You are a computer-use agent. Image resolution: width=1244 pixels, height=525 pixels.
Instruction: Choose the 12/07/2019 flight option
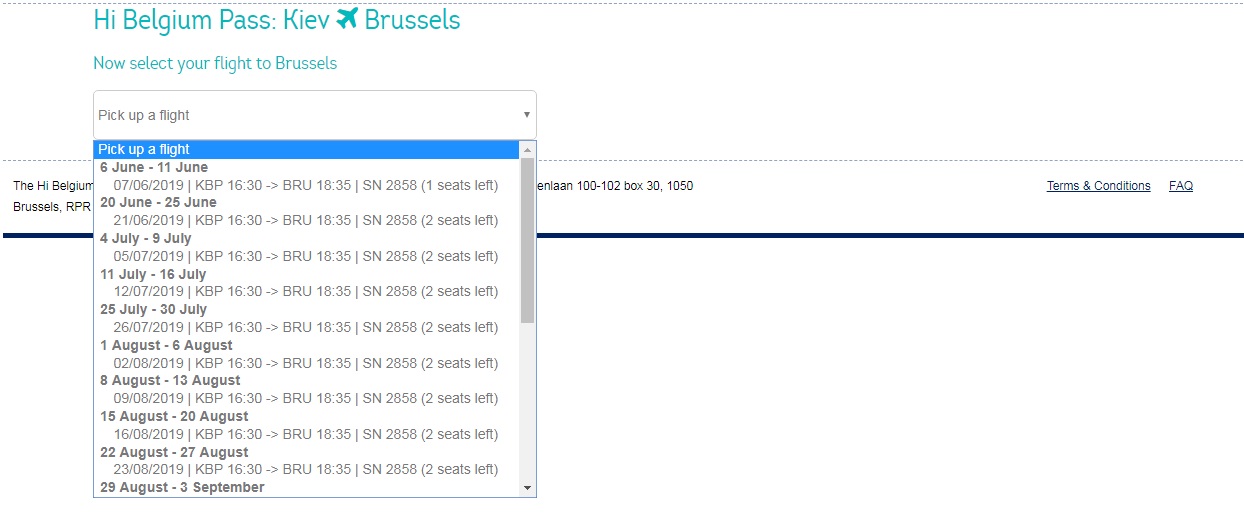(305, 291)
